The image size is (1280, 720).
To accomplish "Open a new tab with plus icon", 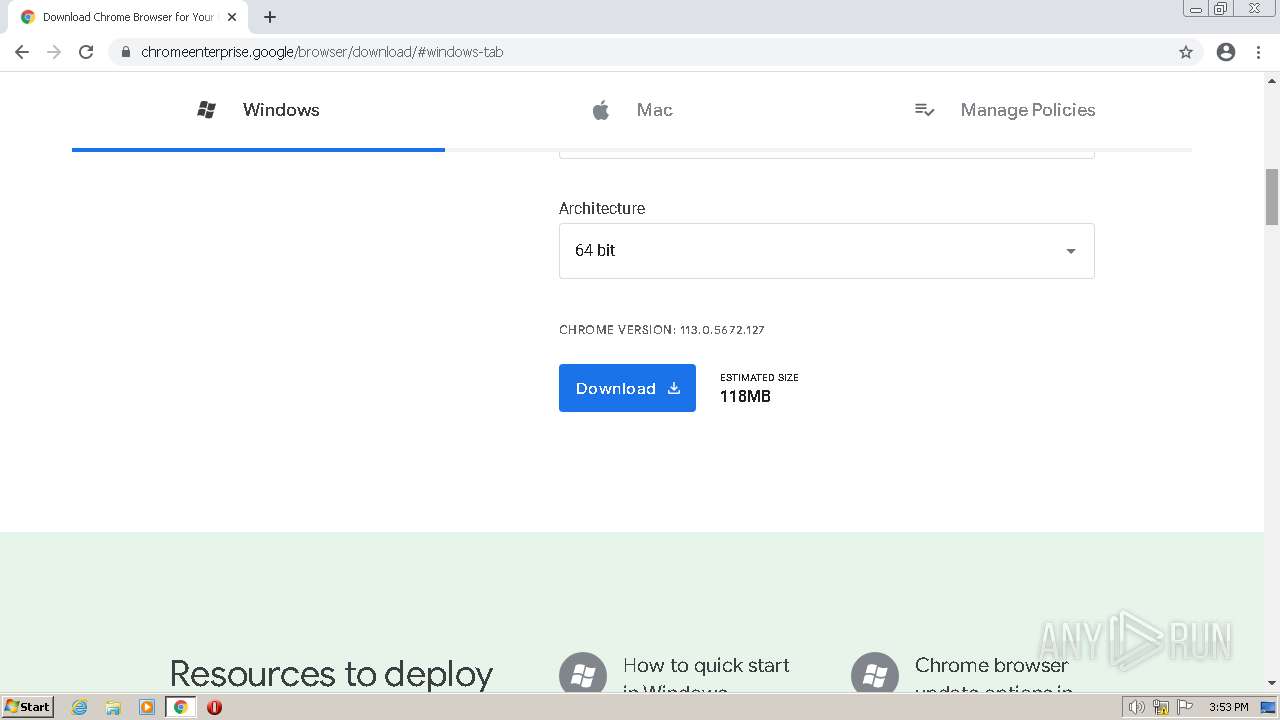I will click(x=270, y=17).
